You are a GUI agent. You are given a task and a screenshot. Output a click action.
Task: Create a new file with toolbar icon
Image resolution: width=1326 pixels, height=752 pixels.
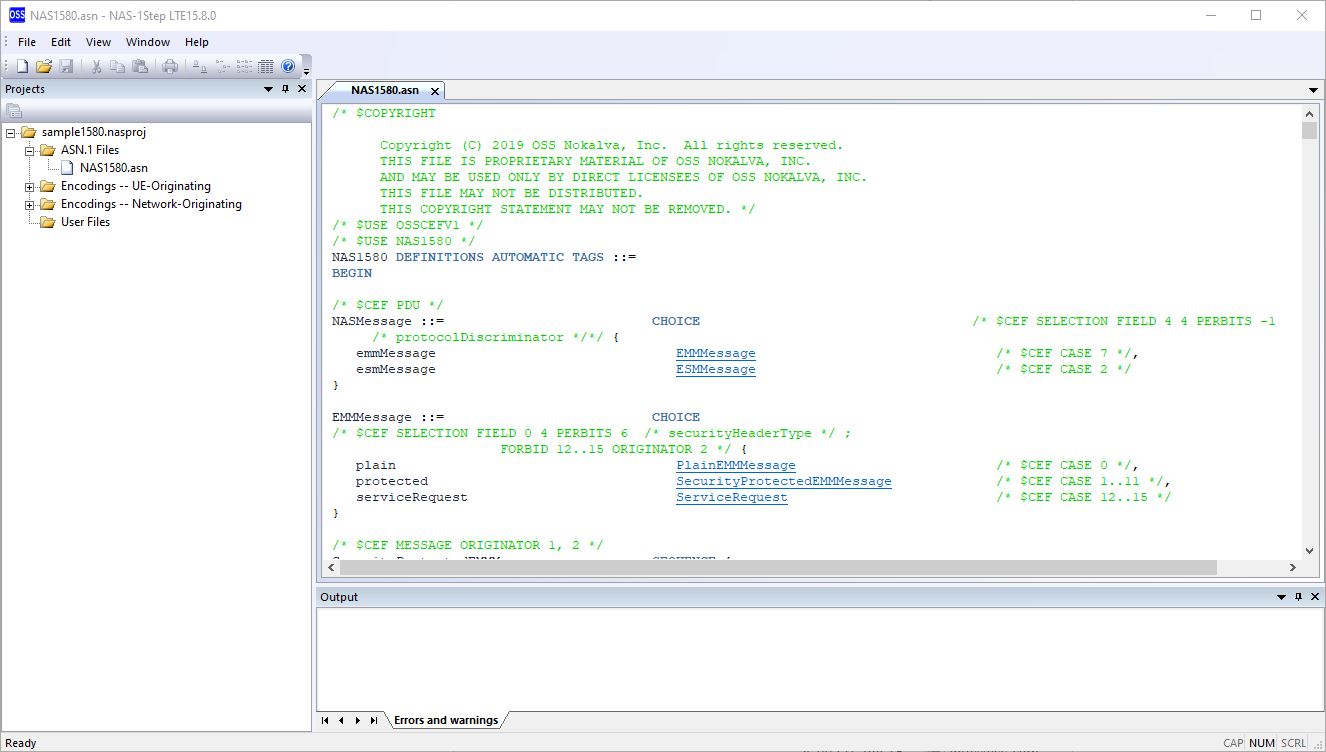click(x=22, y=67)
